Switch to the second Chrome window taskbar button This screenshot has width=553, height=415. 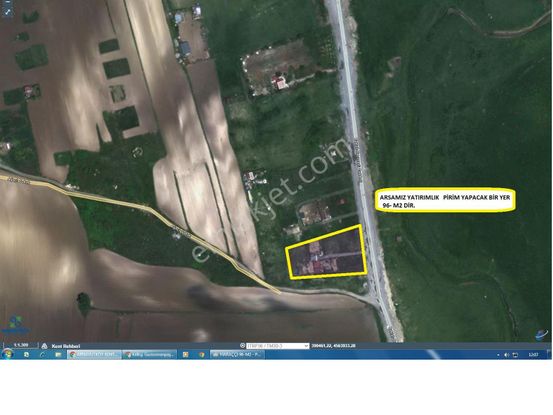(150, 355)
